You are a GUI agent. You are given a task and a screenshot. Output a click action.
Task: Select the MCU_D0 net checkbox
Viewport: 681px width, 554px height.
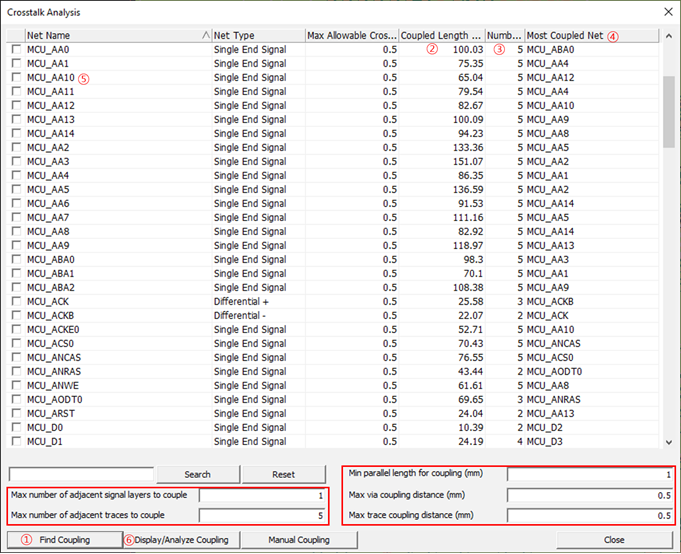(15, 427)
